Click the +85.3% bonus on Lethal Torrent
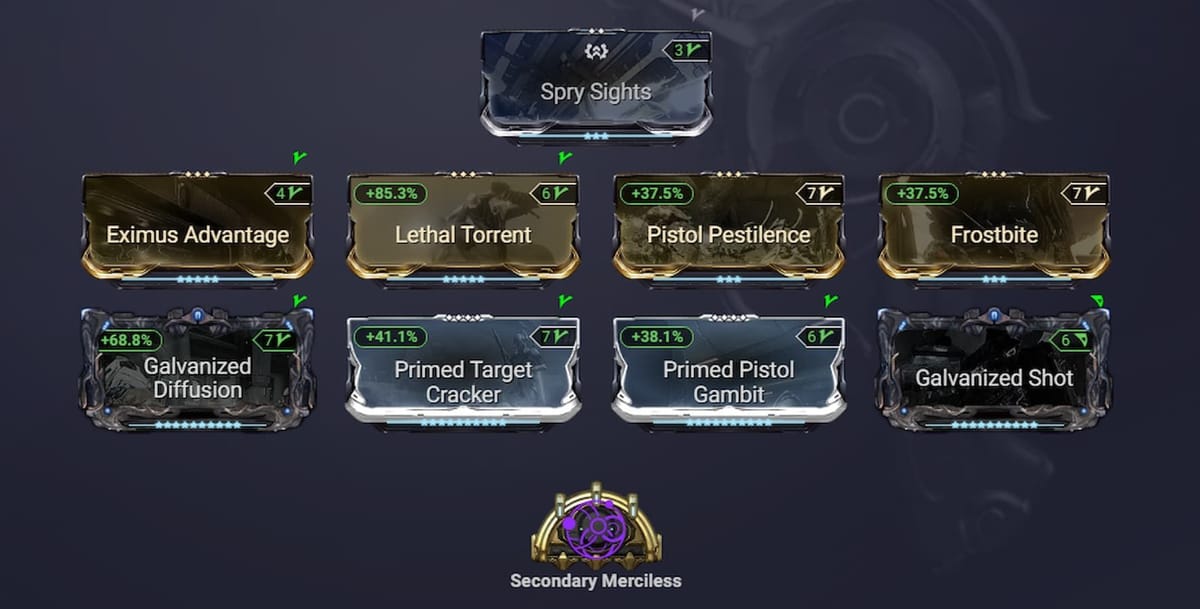The image size is (1200, 609). click(x=390, y=191)
